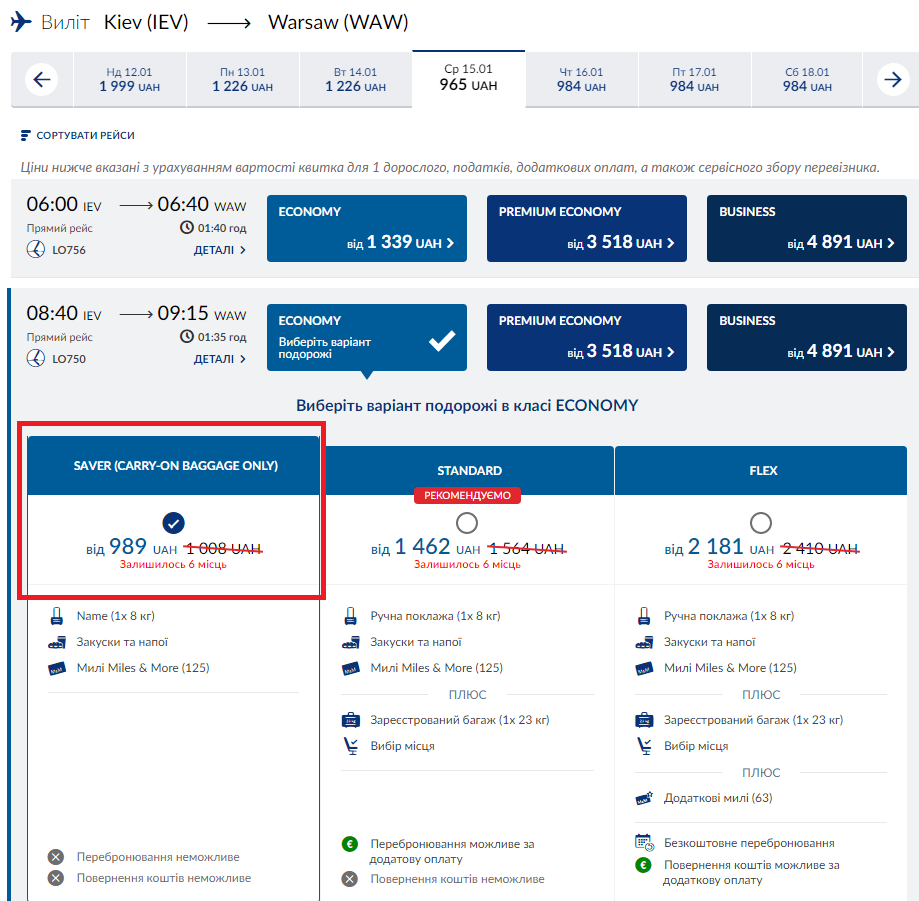
Task: Expand details for the 08:40 flight
Action: tap(219, 359)
